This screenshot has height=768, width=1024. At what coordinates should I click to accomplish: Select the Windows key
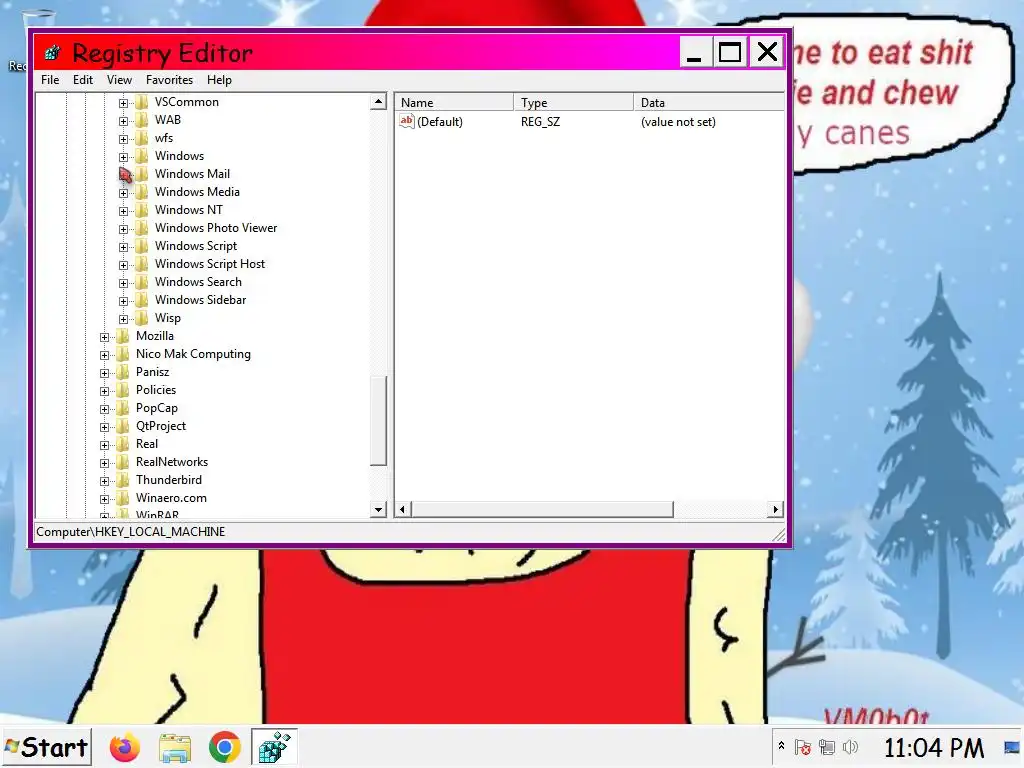(x=179, y=155)
